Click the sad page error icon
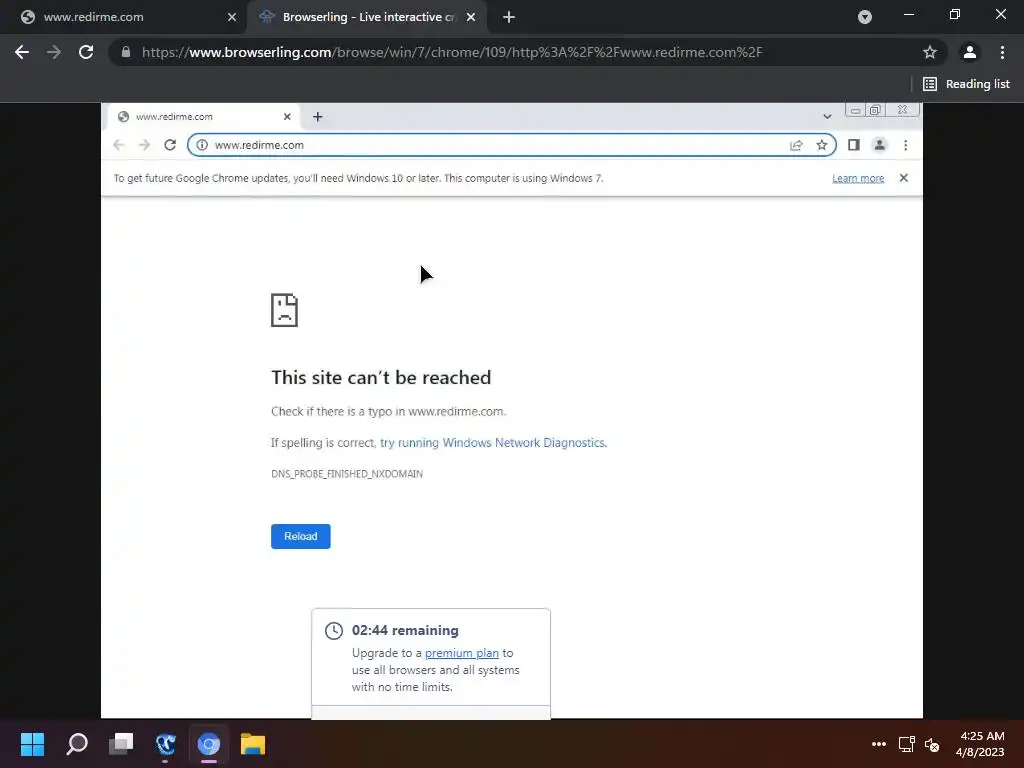The height and width of the screenshot is (768, 1024). (x=284, y=310)
